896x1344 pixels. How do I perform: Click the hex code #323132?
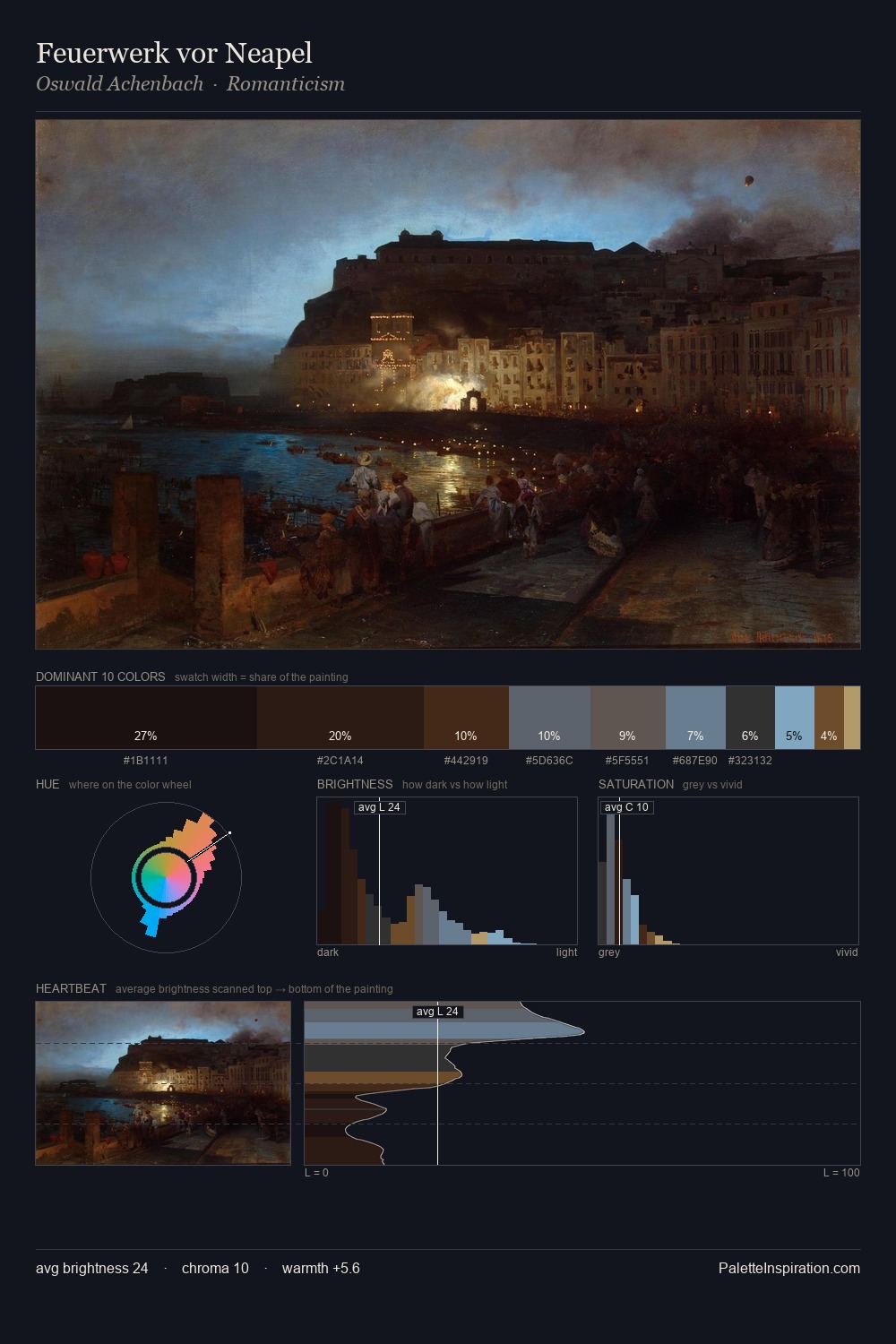[x=750, y=761]
